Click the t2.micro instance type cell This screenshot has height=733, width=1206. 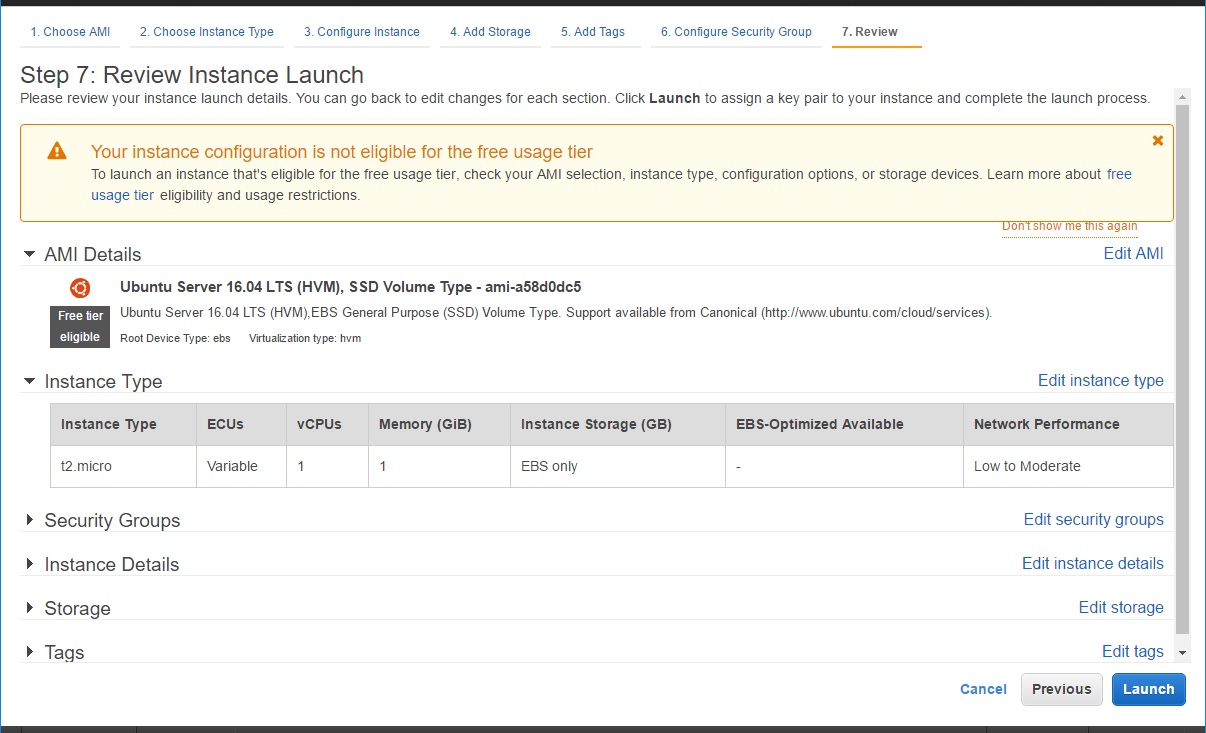tap(123, 466)
